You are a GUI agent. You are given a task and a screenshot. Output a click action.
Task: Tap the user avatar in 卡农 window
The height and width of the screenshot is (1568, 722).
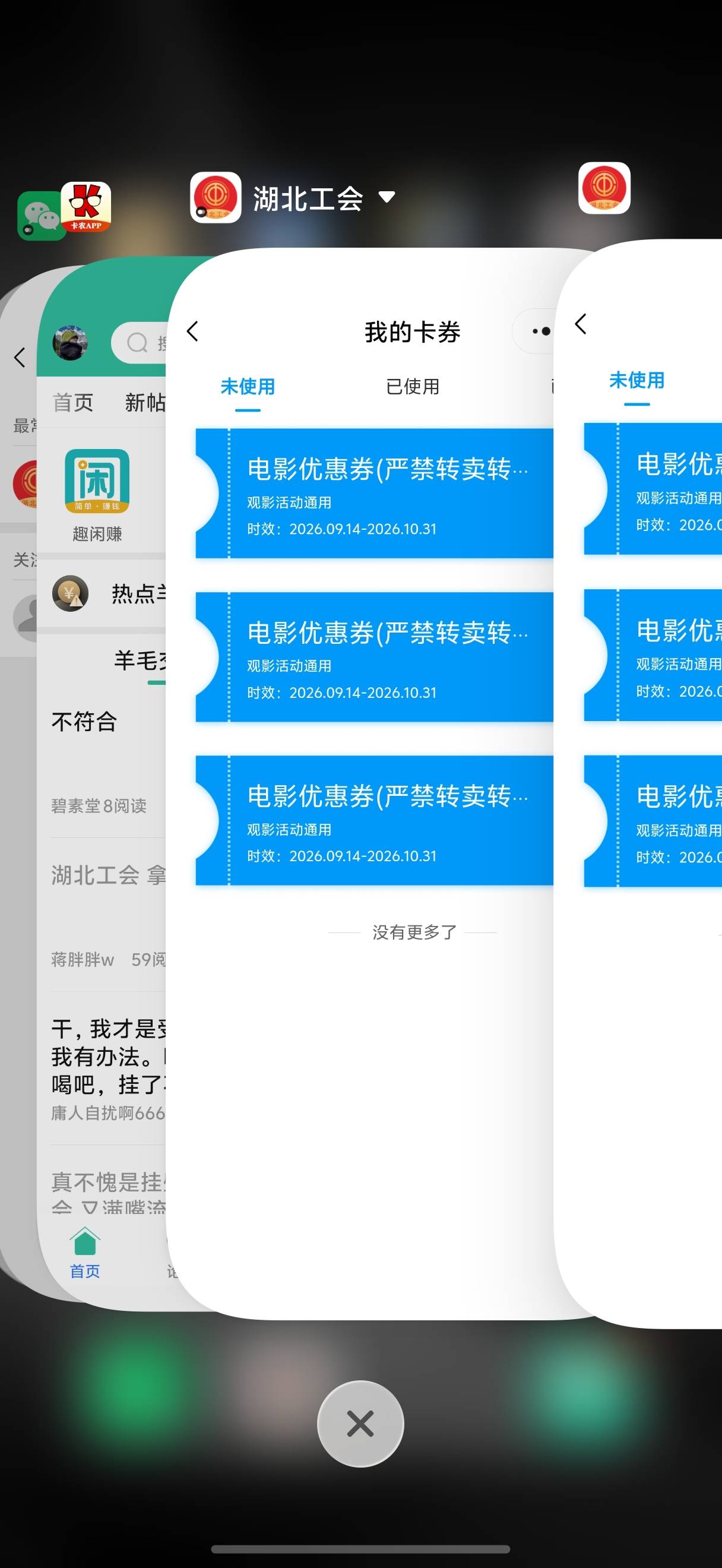click(x=71, y=343)
